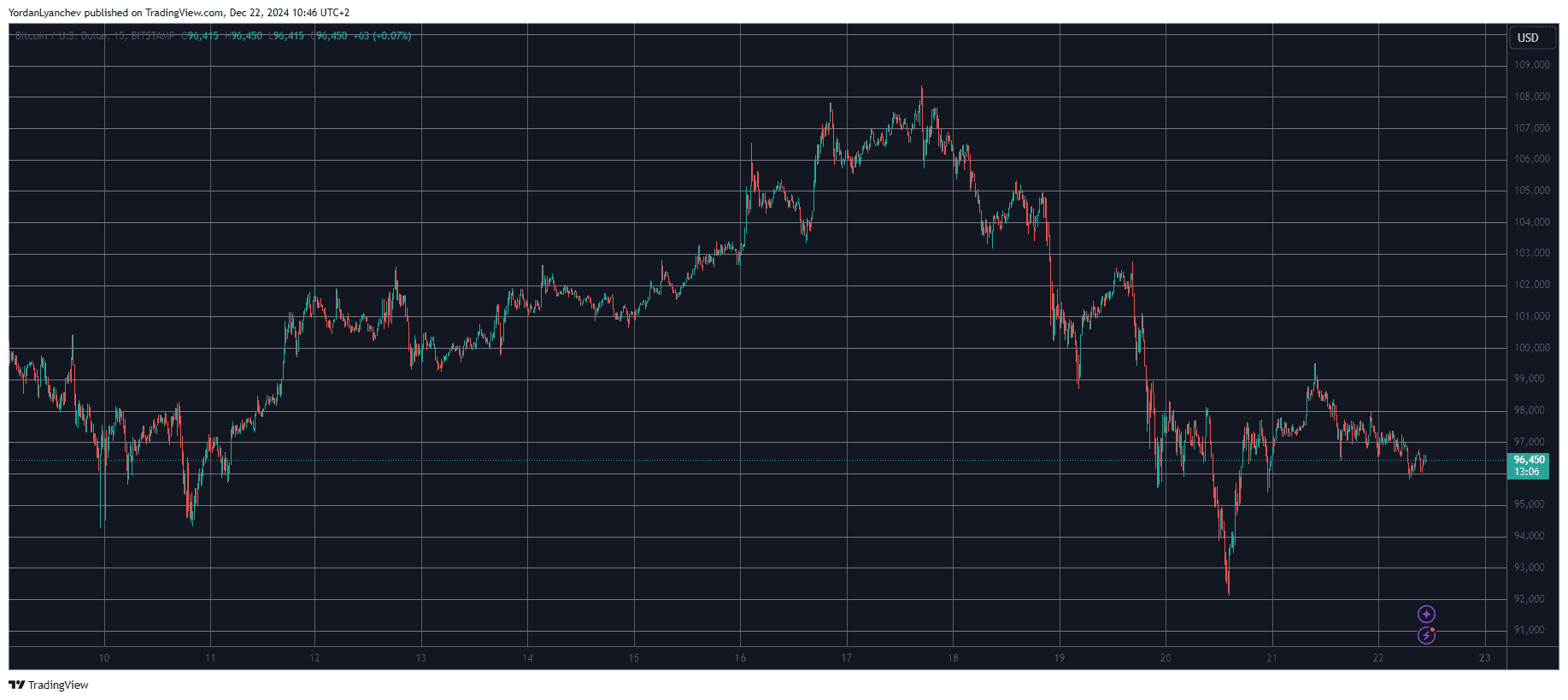Screen dimensions: 1568x700
Task: Click the 105,000 price axis label
Action: pos(1532,191)
